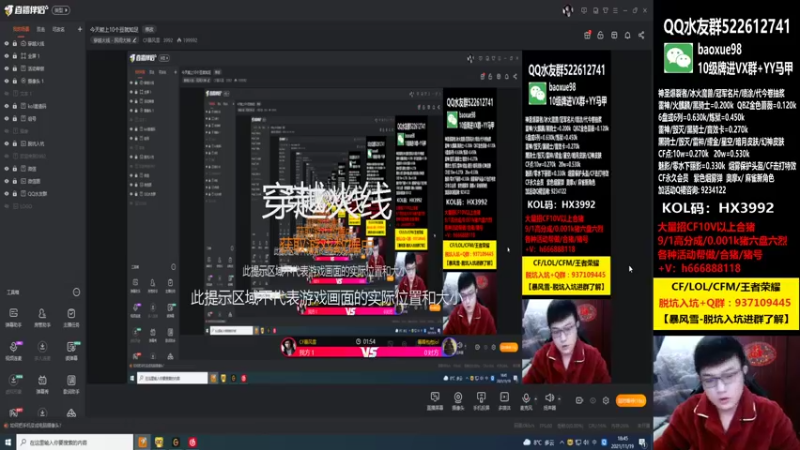Open the hamburger menu in the title bar

[x=615, y=10]
